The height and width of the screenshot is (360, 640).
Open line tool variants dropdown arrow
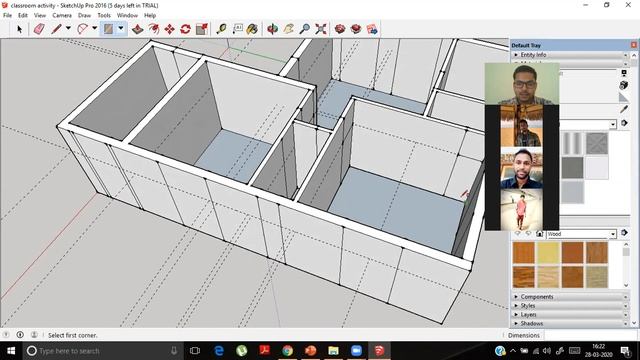coord(68,29)
